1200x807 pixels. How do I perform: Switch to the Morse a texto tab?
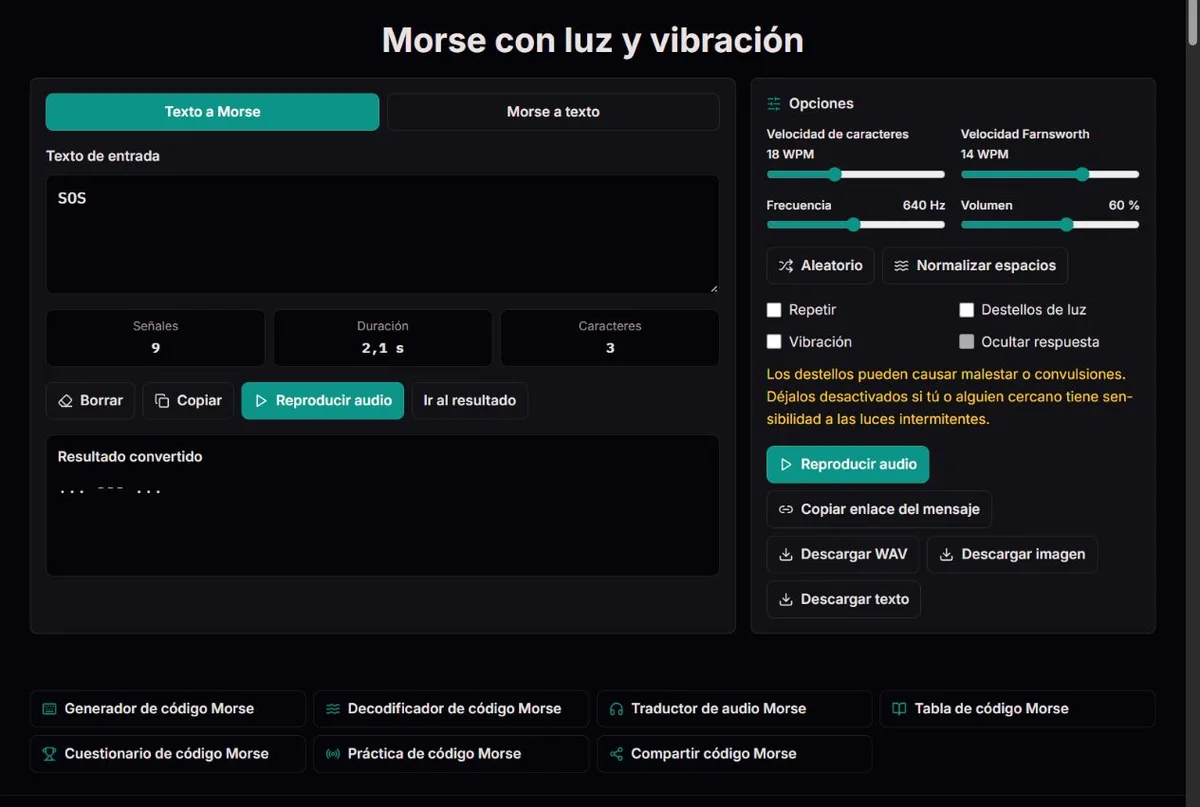pos(553,112)
